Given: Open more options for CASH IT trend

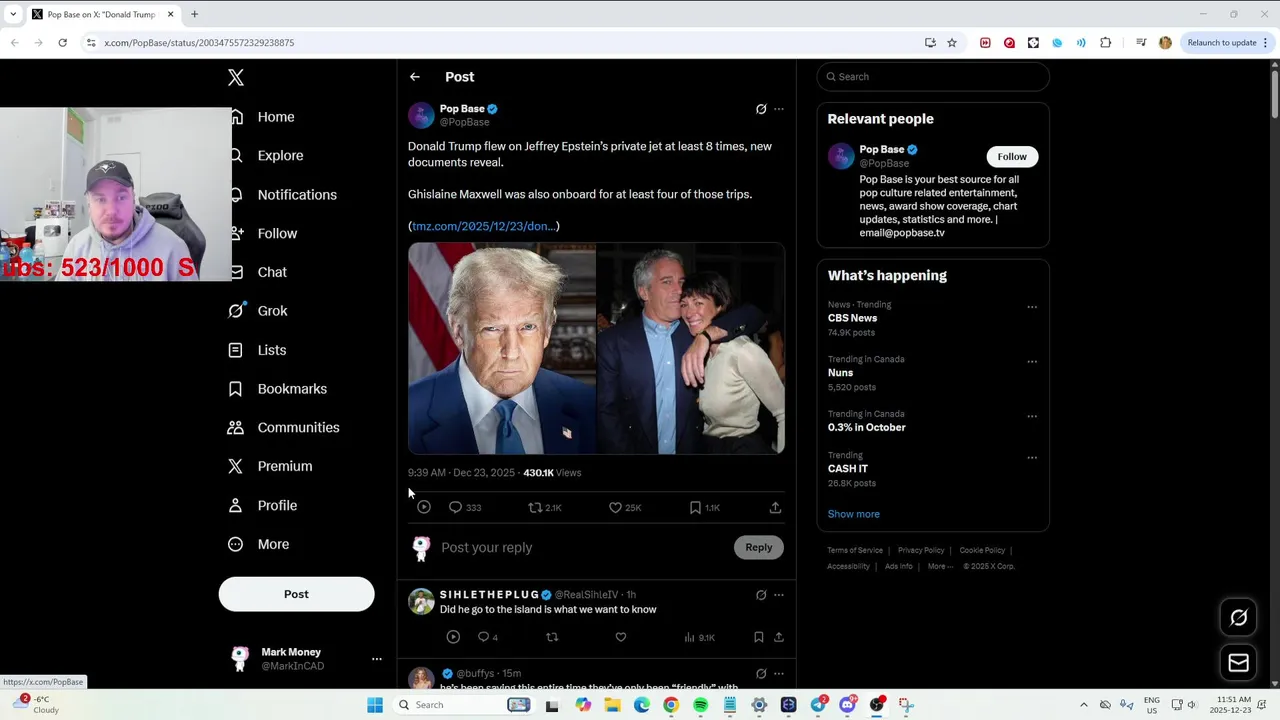Looking at the screenshot, I should click(1032, 458).
